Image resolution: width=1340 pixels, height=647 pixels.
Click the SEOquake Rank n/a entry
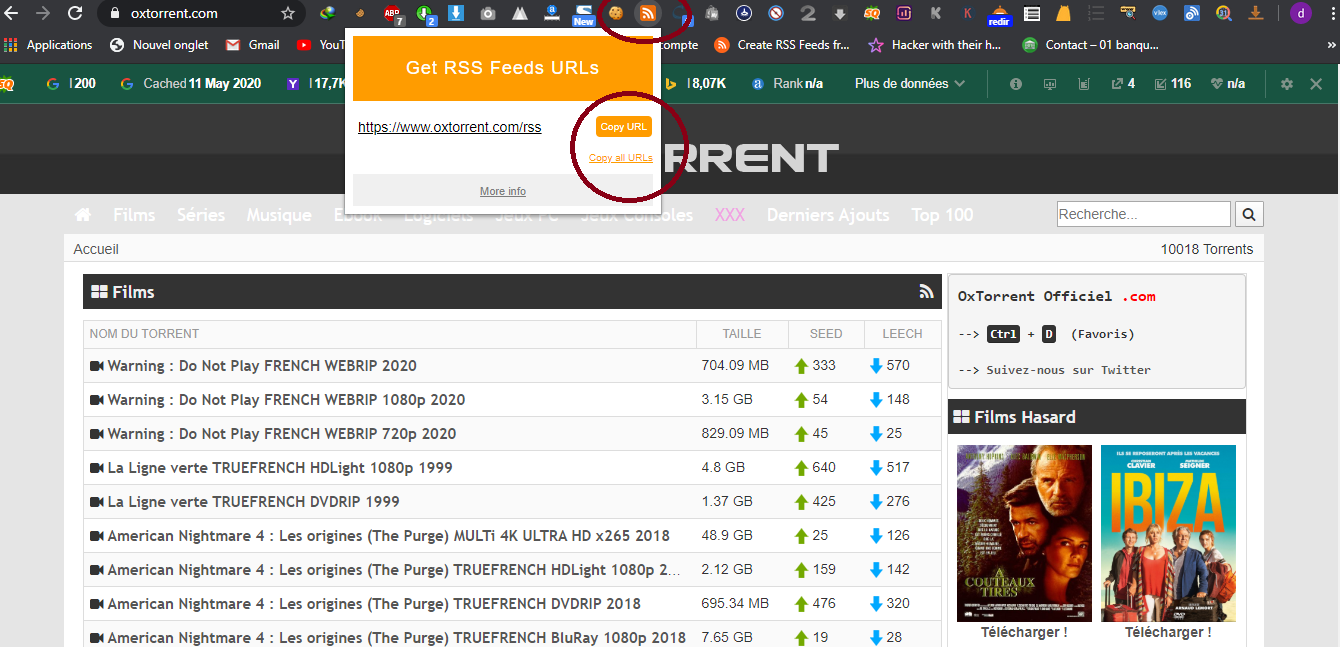pos(787,84)
